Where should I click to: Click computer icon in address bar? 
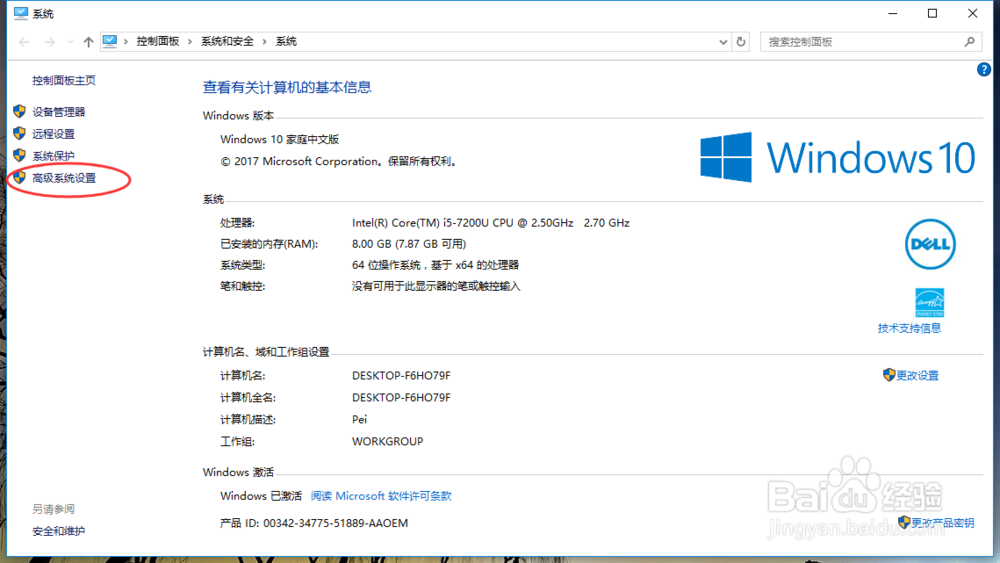pos(110,41)
